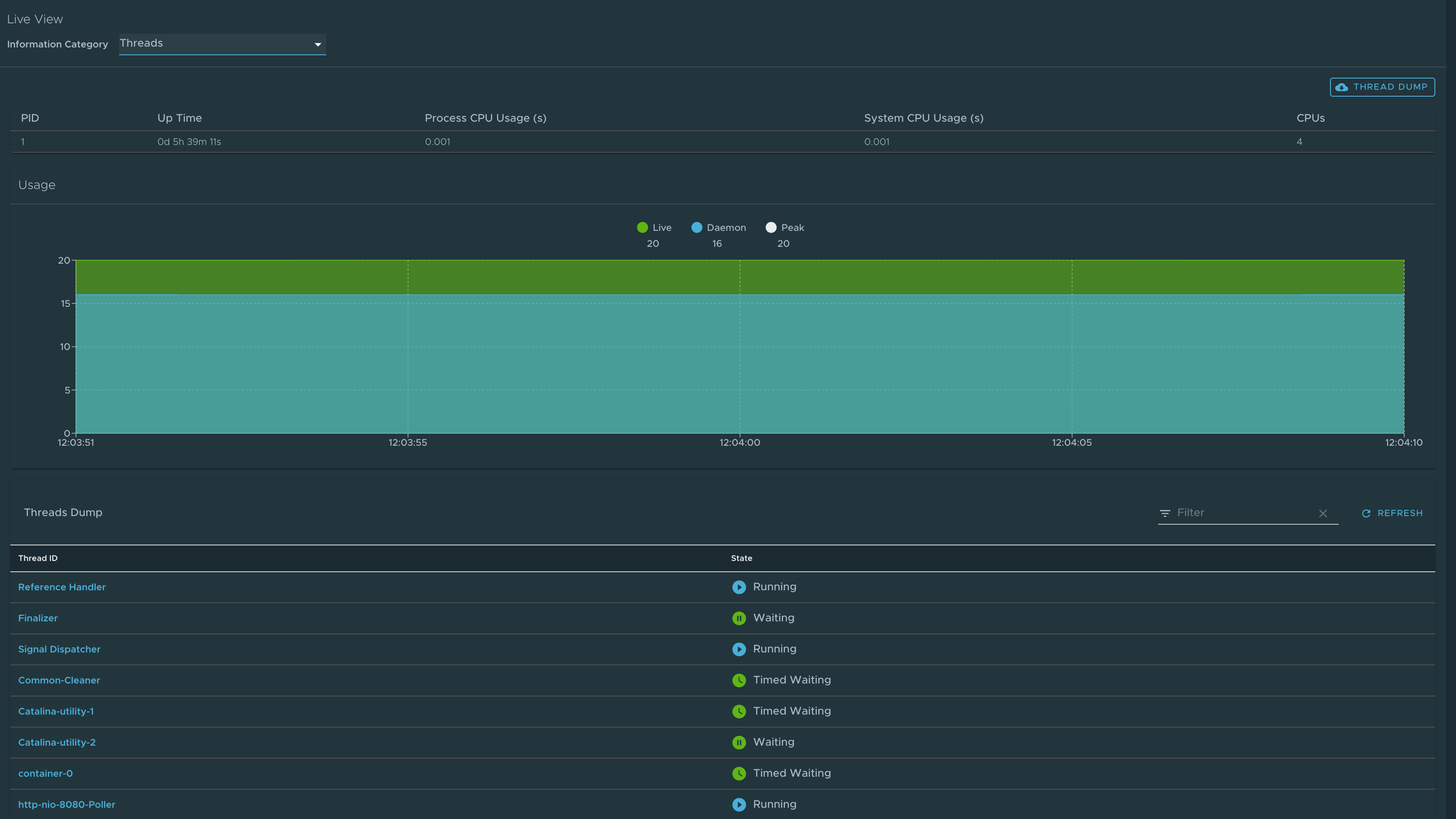Open the Catalina-utility-1 thread
This screenshot has height=819, width=1456.
tap(56, 711)
